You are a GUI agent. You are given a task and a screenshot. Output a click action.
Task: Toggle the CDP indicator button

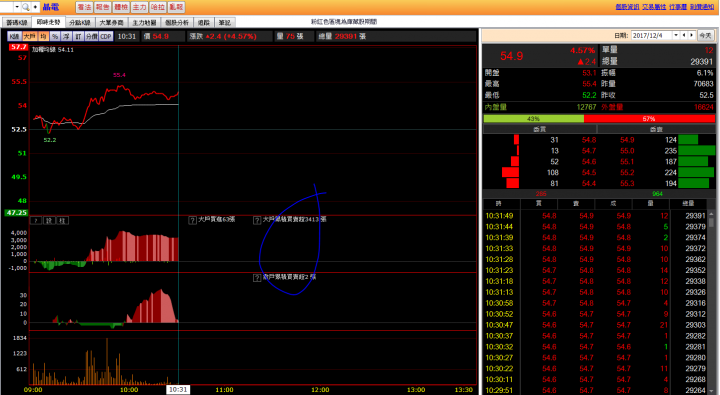pyautogui.click(x=106, y=36)
